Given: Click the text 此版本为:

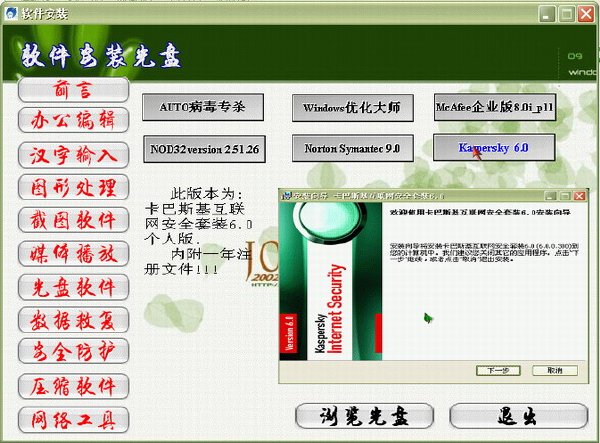Looking at the screenshot, I should pos(206,194).
